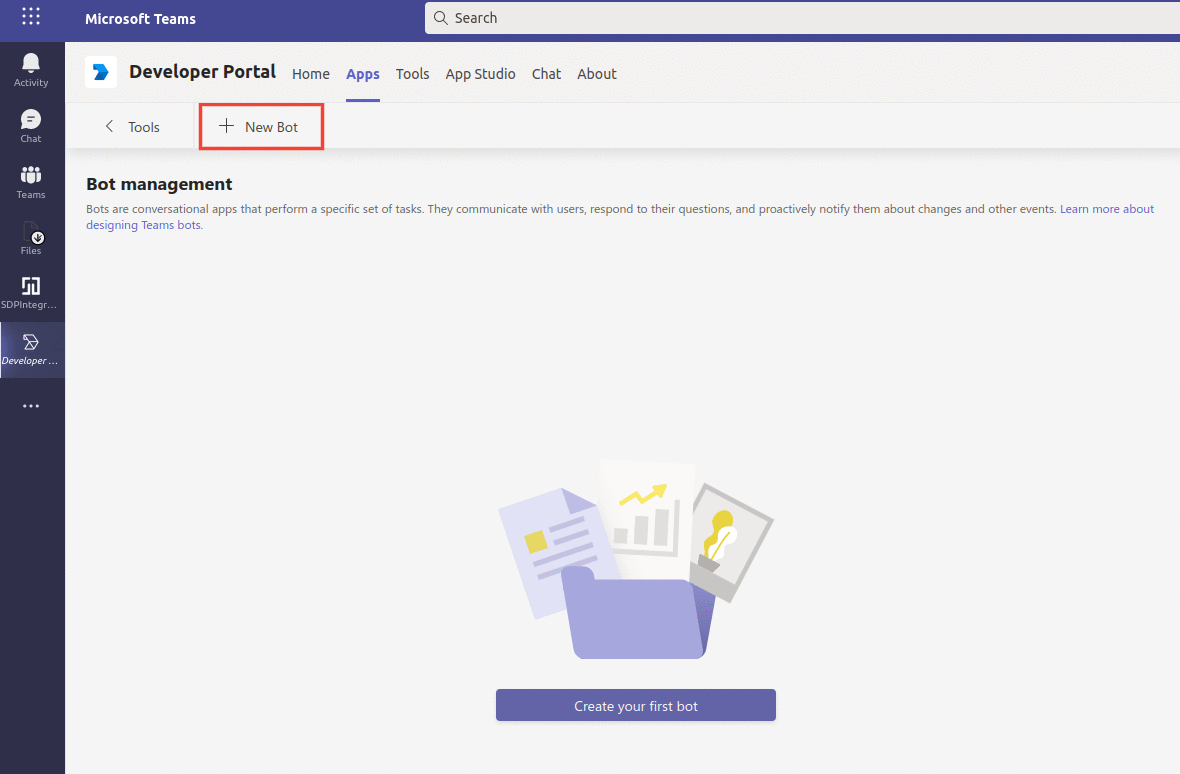Click the Tools back label

point(144,127)
